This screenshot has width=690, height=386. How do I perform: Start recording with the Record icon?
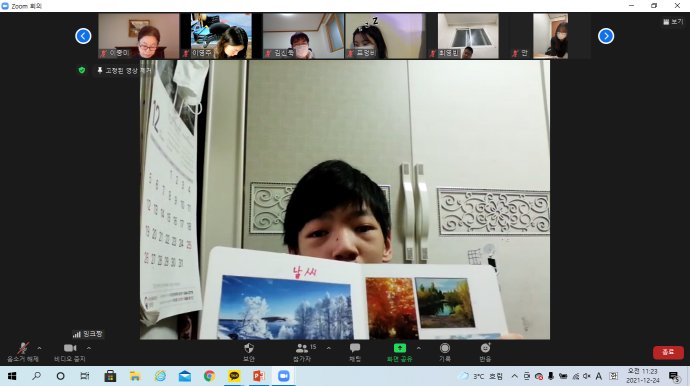tap(445, 348)
